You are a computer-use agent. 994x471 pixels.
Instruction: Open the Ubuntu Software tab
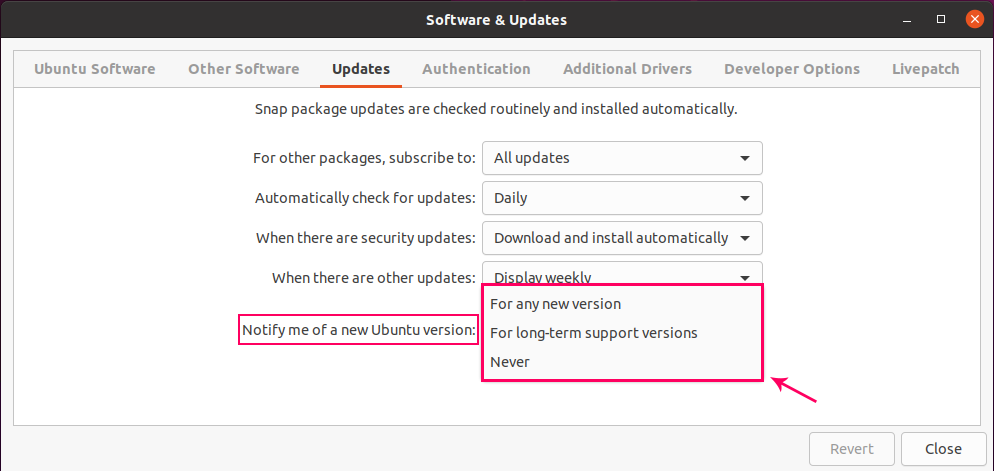(x=94, y=69)
